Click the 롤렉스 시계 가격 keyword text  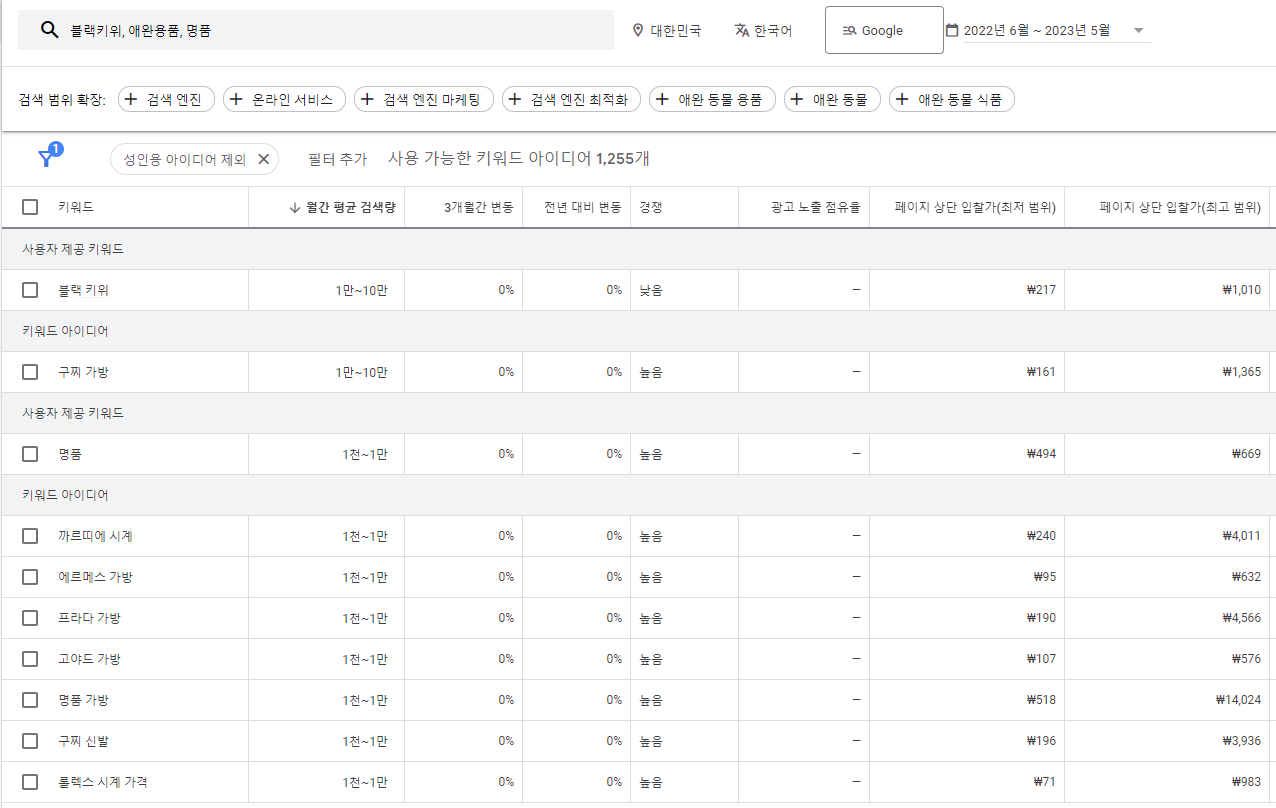[x=103, y=782]
